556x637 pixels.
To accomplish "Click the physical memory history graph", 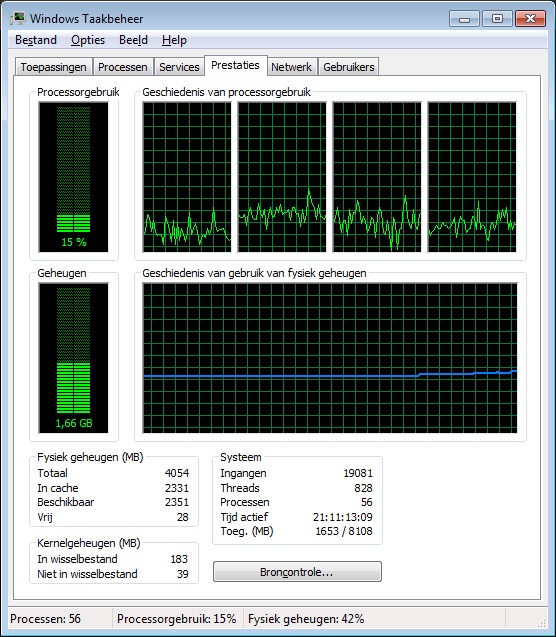I will tap(330, 358).
